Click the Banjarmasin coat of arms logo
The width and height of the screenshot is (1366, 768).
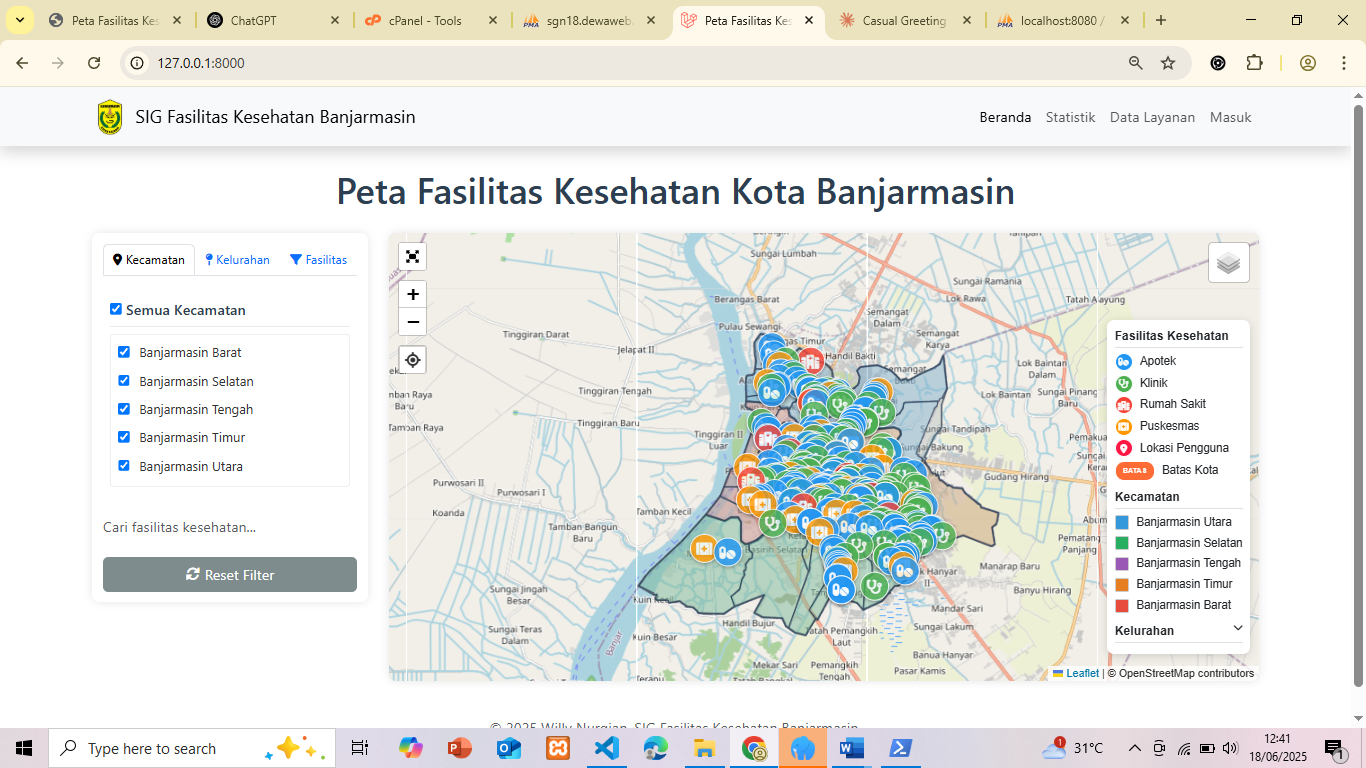pyautogui.click(x=110, y=117)
